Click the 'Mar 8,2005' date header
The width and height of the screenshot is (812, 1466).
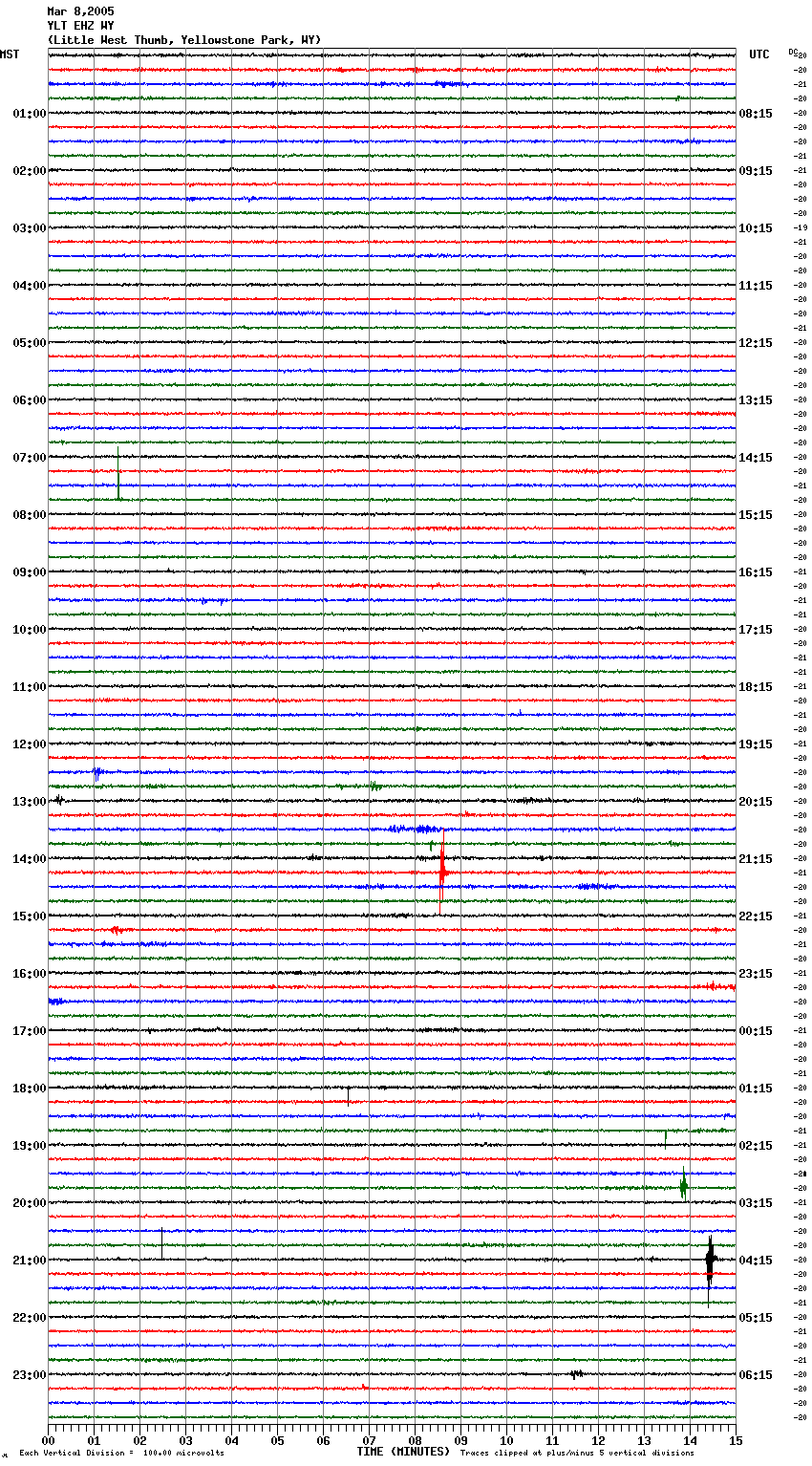80,11
